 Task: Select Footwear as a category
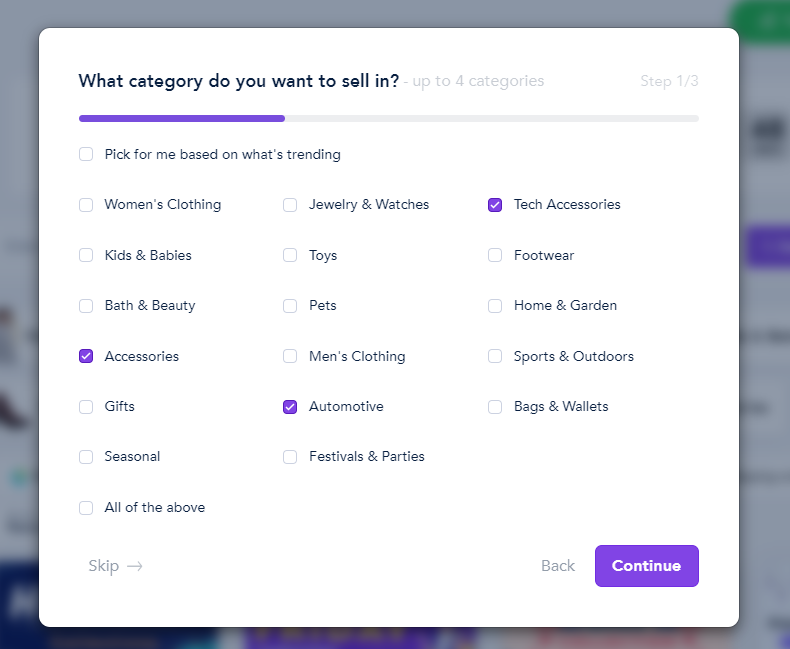[x=495, y=255]
